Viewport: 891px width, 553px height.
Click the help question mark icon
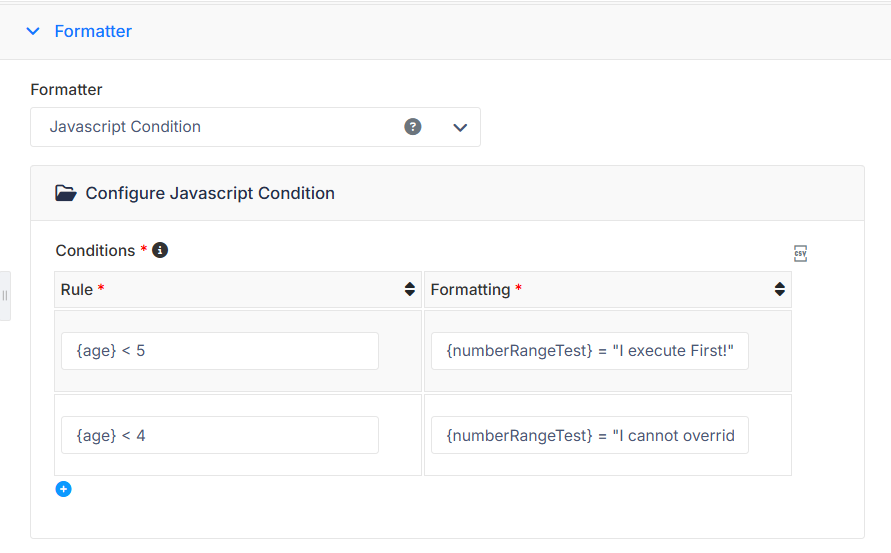click(413, 127)
